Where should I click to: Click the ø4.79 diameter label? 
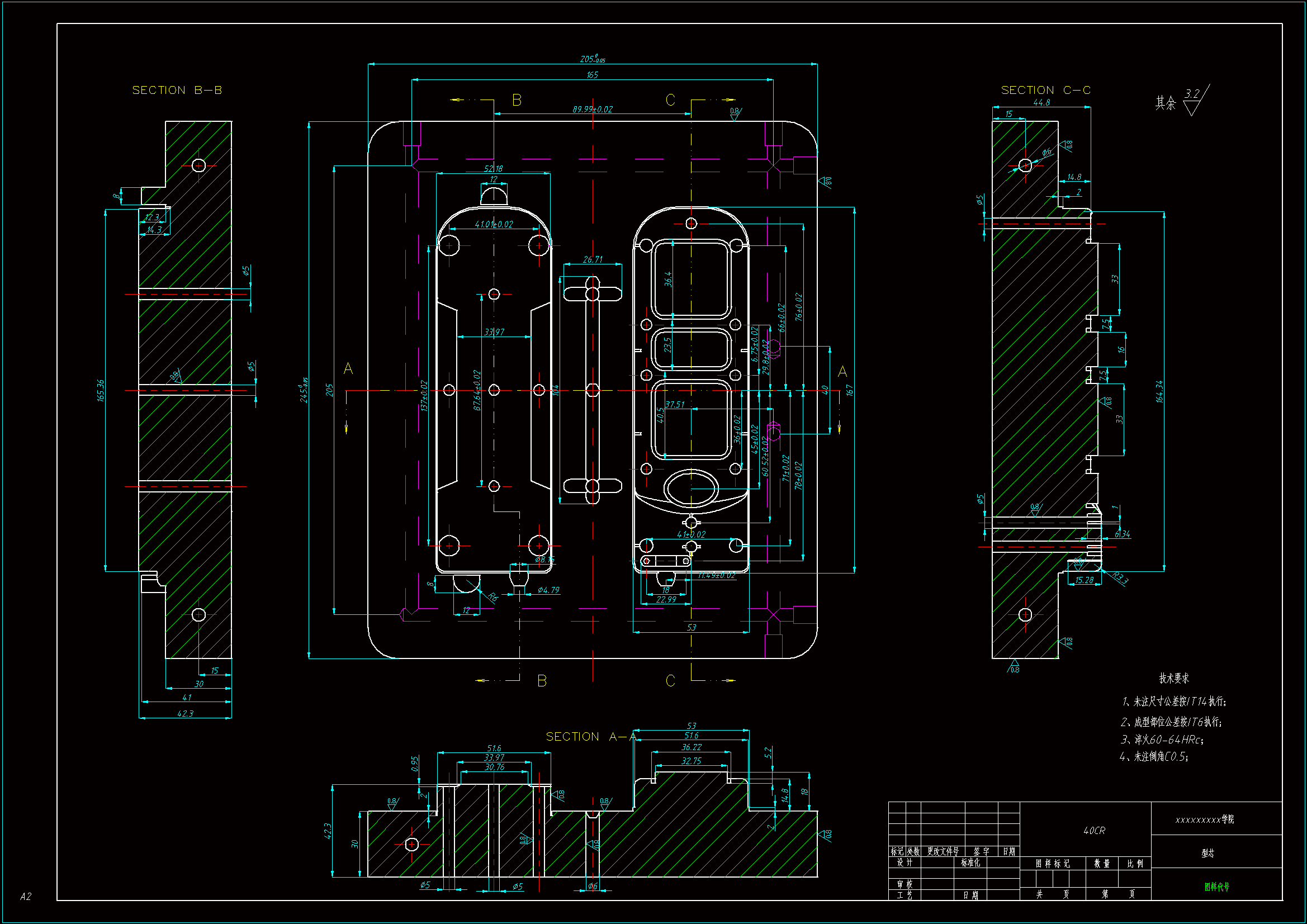548,590
